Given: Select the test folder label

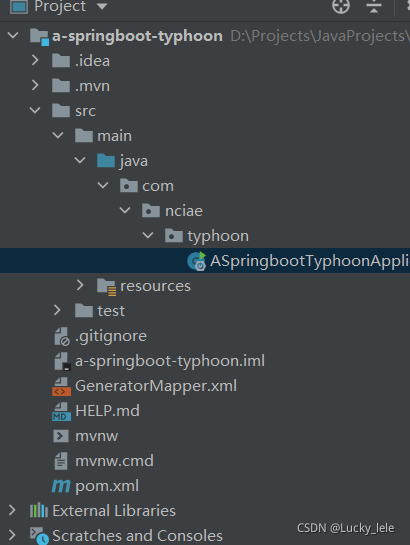Looking at the screenshot, I should pos(111,311).
